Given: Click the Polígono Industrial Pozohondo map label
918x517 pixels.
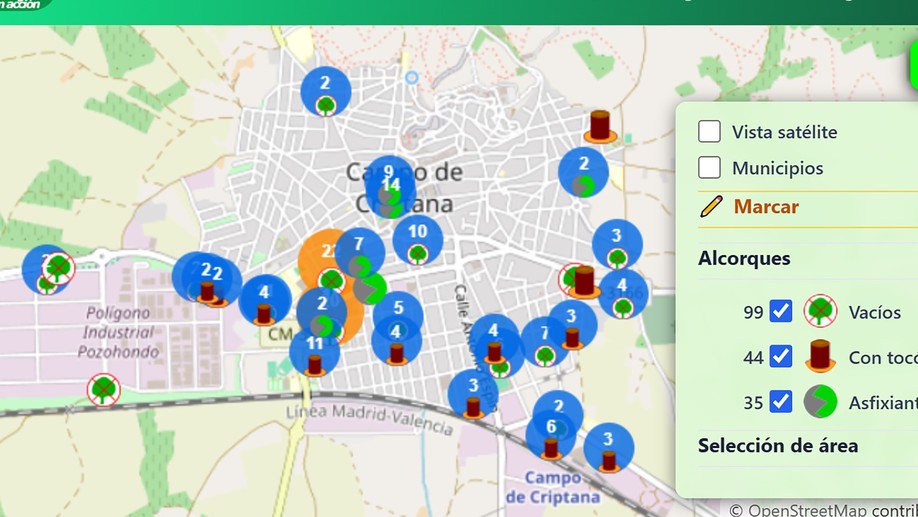Looking at the screenshot, I should coord(118,332).
